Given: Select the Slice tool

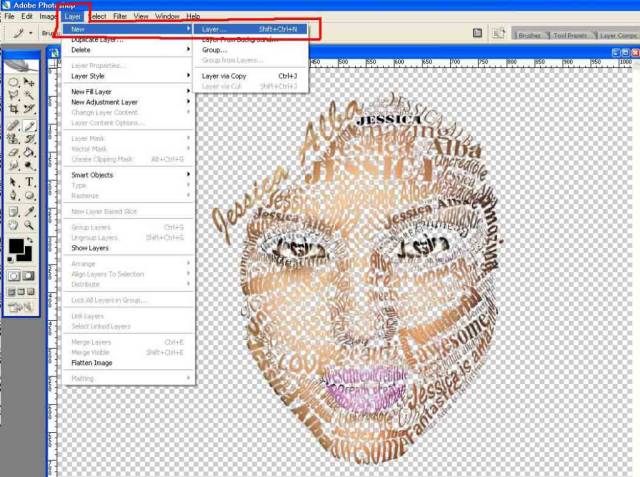Looking at the screenshot, I should pyautogui.click(x=29, y=109).
